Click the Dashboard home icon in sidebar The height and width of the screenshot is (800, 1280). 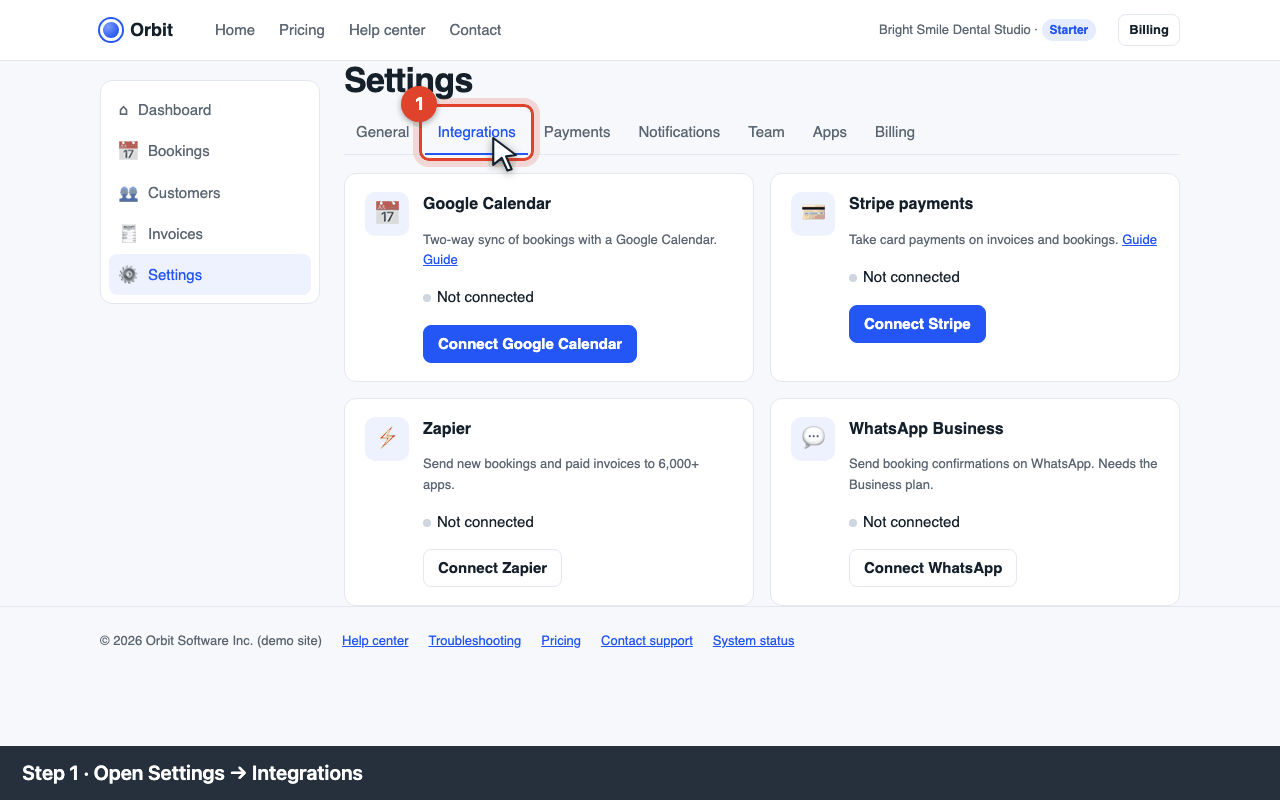click(123, 110)
